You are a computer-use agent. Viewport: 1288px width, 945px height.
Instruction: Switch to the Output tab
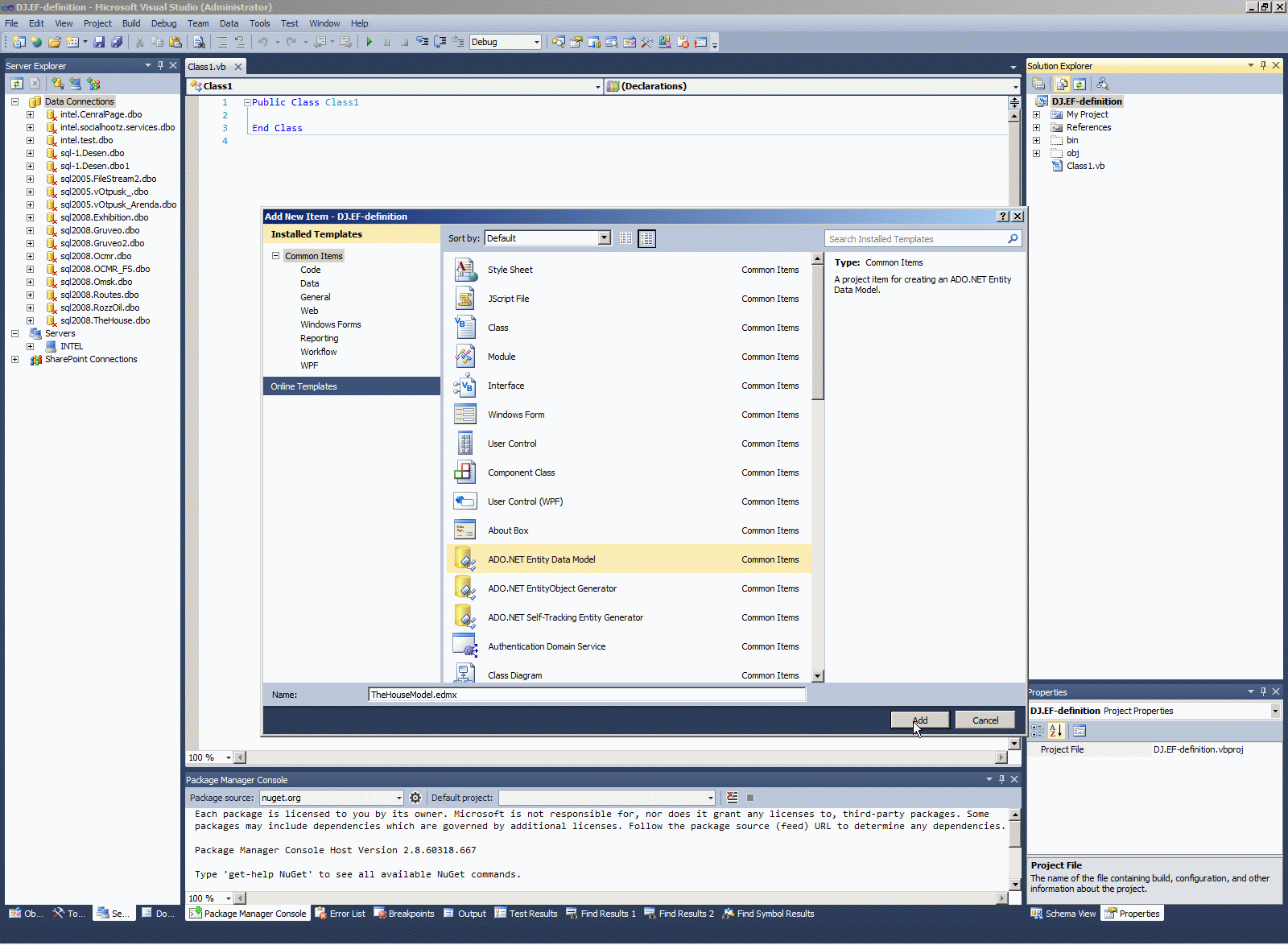point(465,914)
